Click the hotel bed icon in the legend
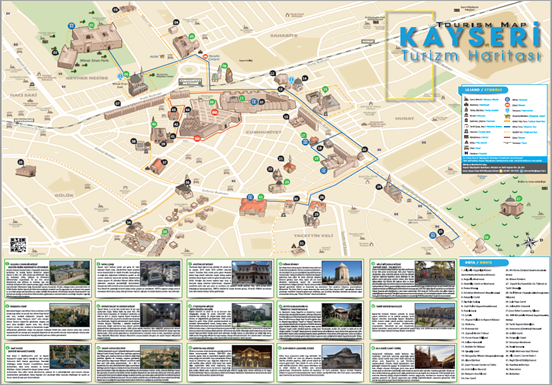The height and width of the screenshot is (385, 552). point(466,147)
